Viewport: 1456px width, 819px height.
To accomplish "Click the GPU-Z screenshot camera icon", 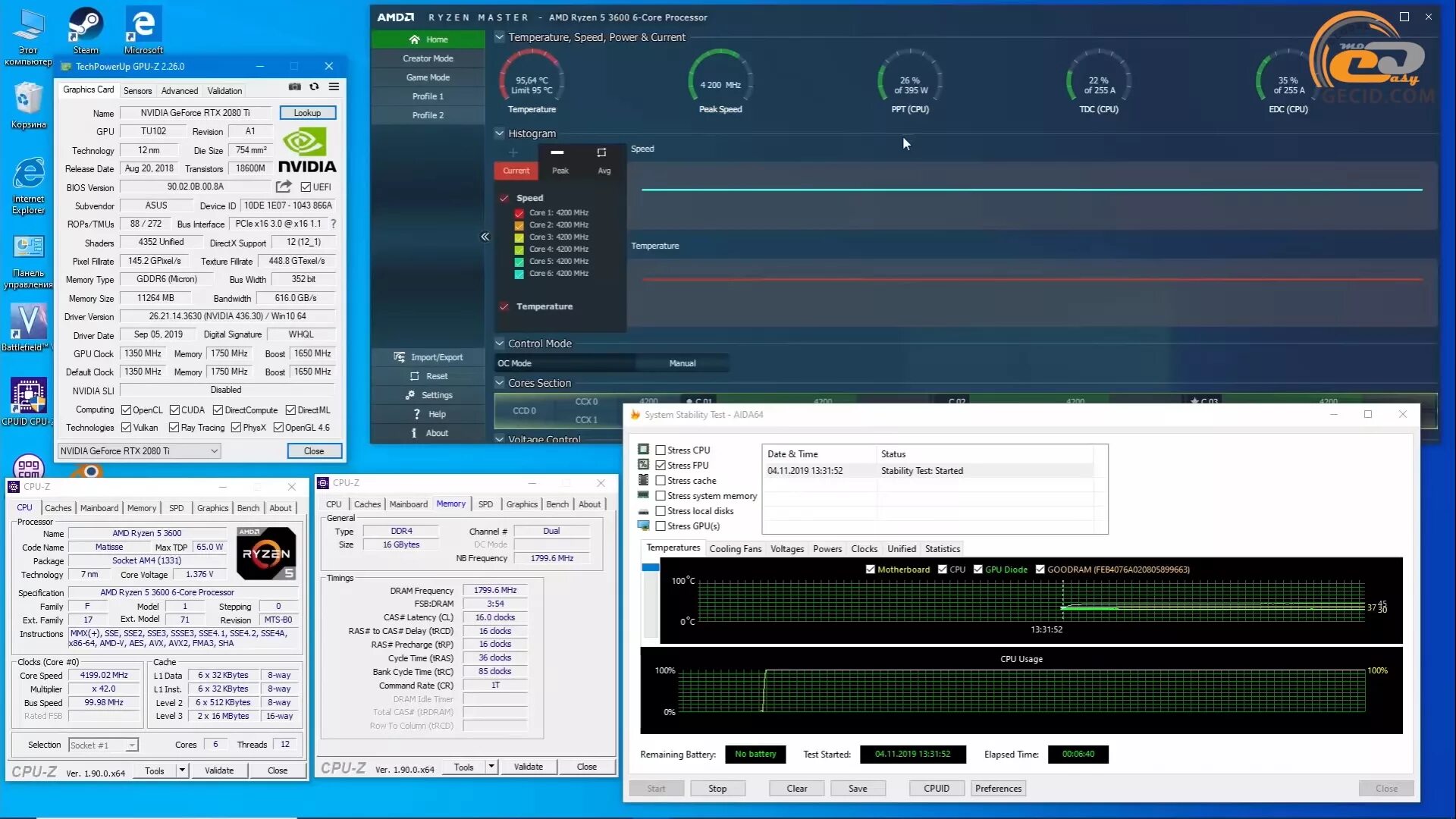I will 295,87.
